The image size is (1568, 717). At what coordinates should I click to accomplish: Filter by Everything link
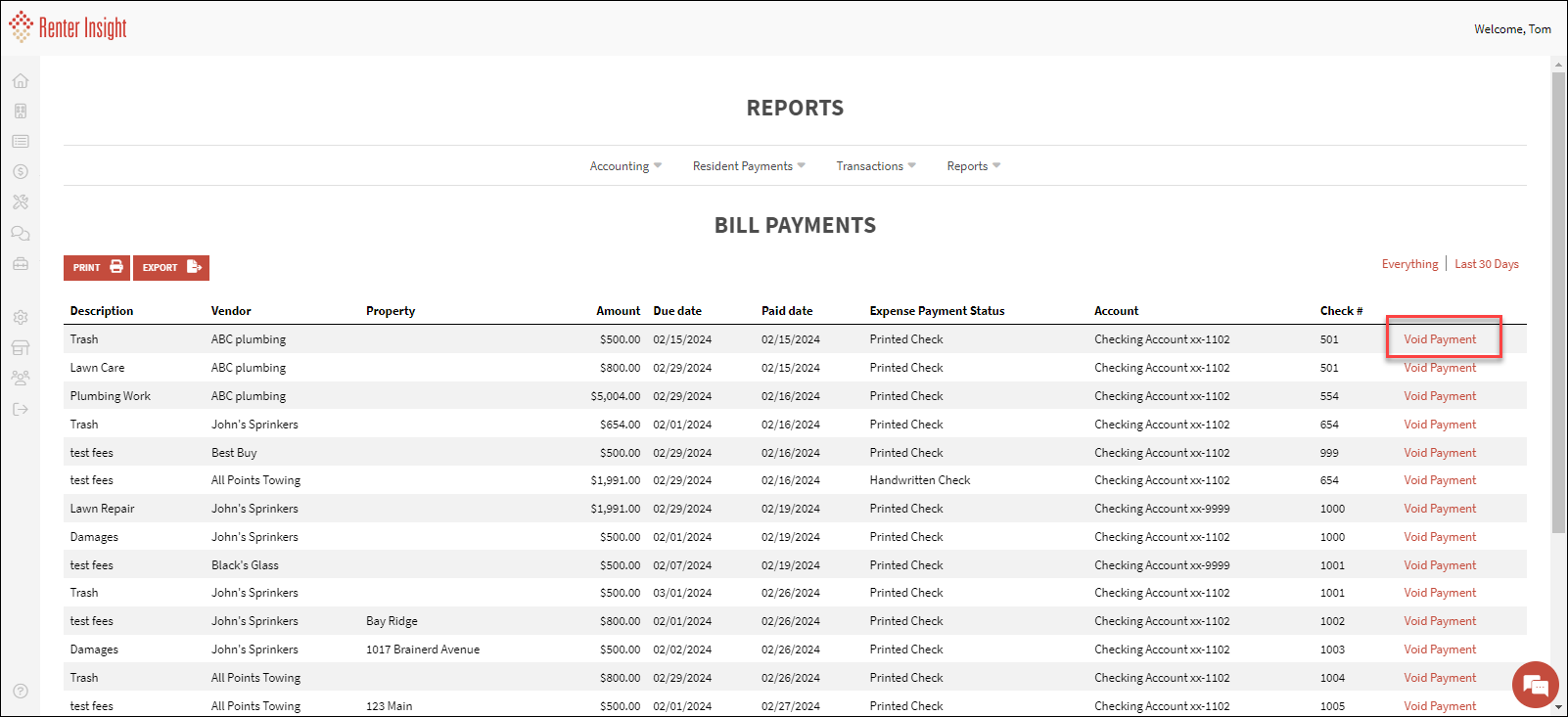click(x=1409, y=264)
